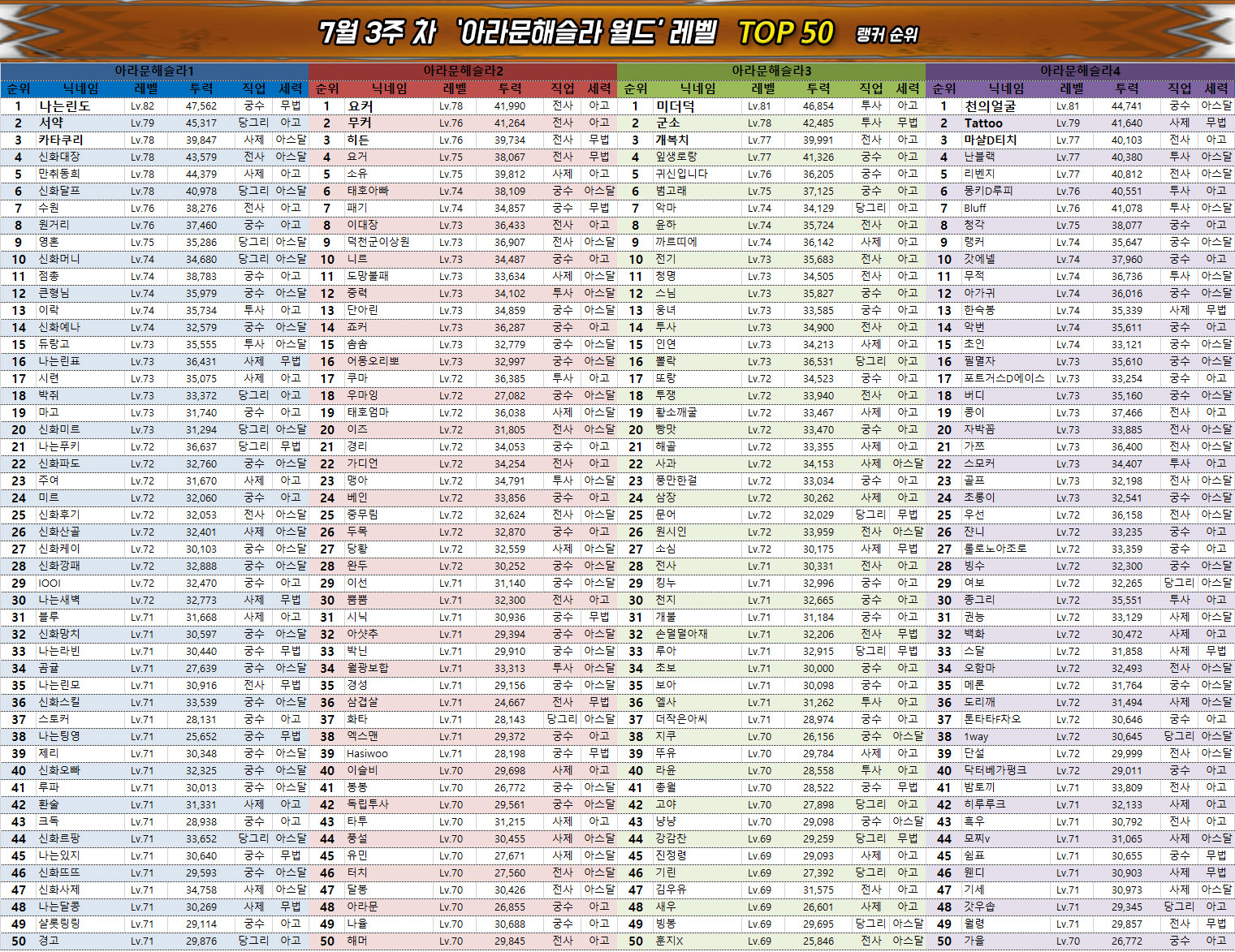Image resolution: width=1235 pixels, height=952 pixels.
Task: Click nickname 개복치
Action: click(672, 140)
